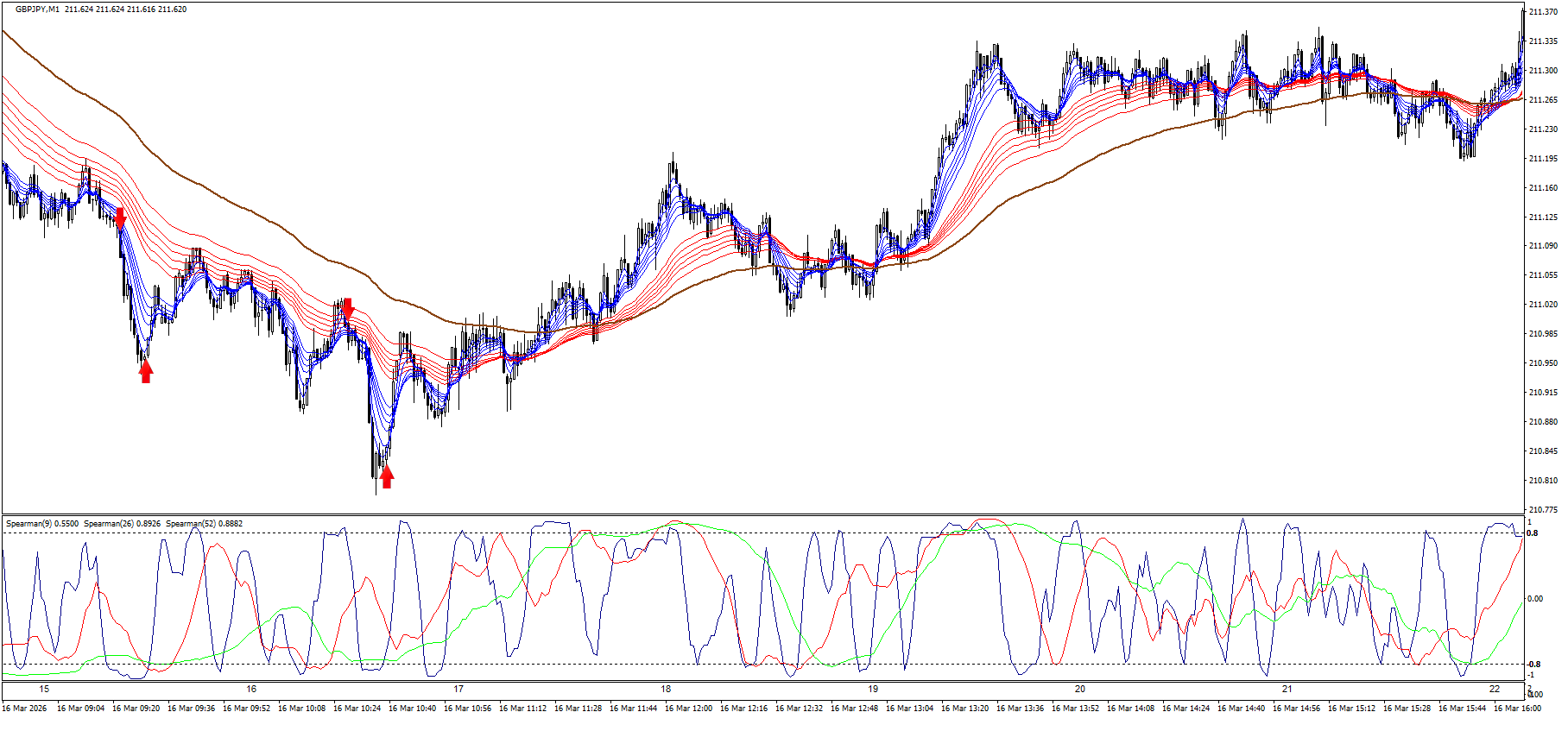1568x731 pixels.
Task: Click the bold 0.8 indicator level label
Action: (x=1533, y=533)
